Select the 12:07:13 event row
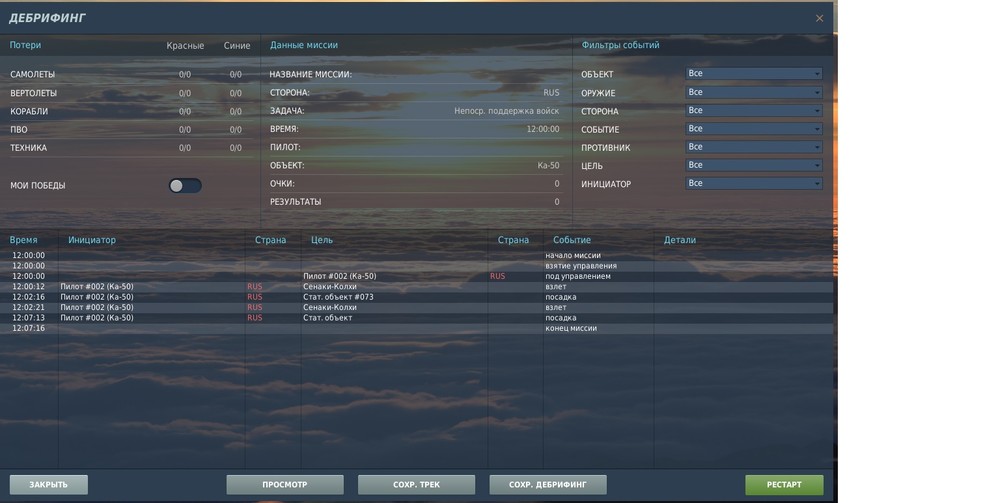 416,317
